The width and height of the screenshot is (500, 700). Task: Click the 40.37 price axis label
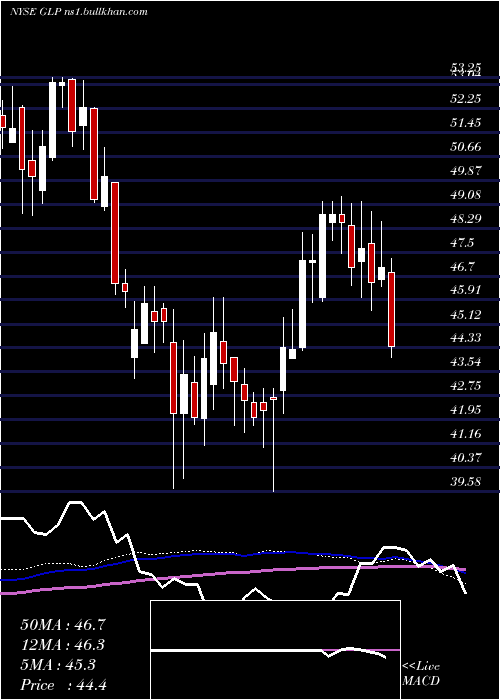click(466, 458)
